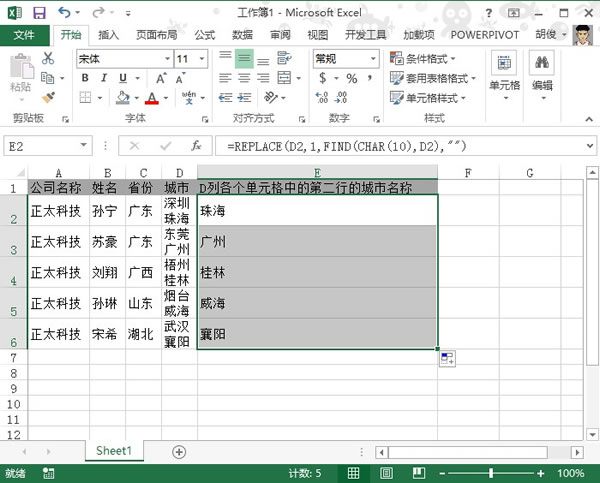The image size is (600, 483).
Task: Click the Save icon in quick access toolbar
Action: pos(39,13)
